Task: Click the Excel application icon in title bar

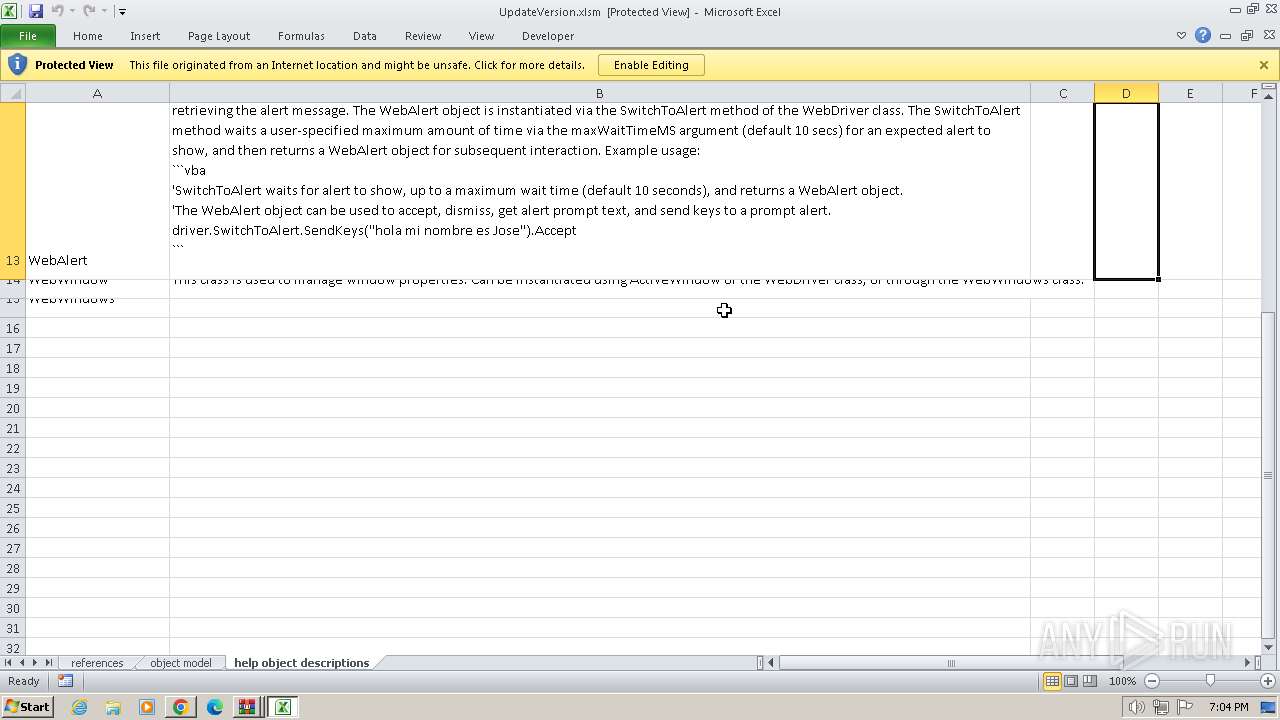Action: tap(10, 11)
